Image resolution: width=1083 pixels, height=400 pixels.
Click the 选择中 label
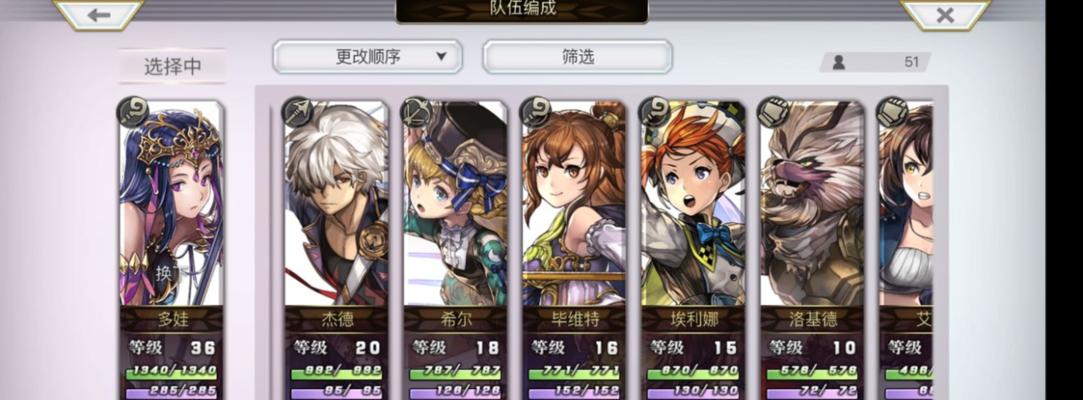[173, 66]
